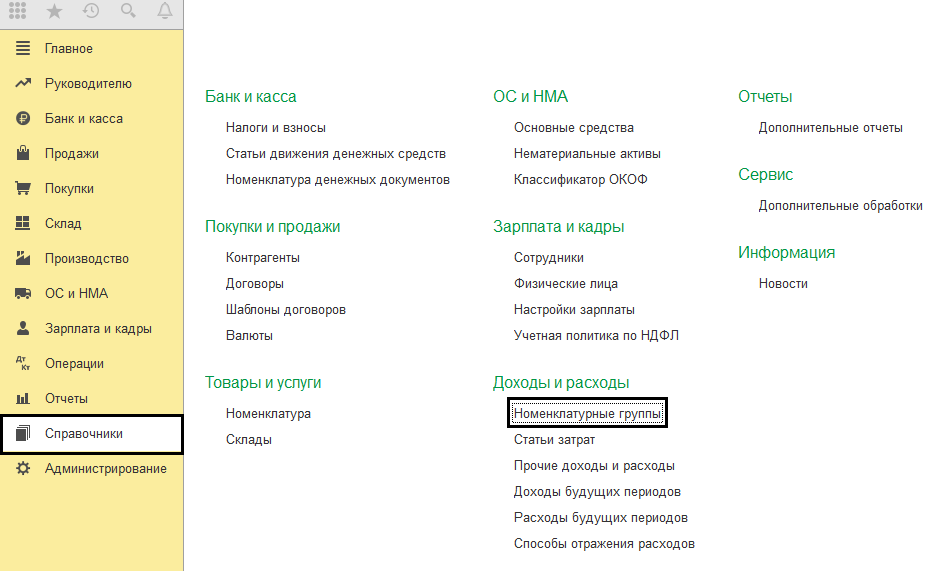
Task: Click the Администрирование gear icon
Action: click(x=23, y=469)
